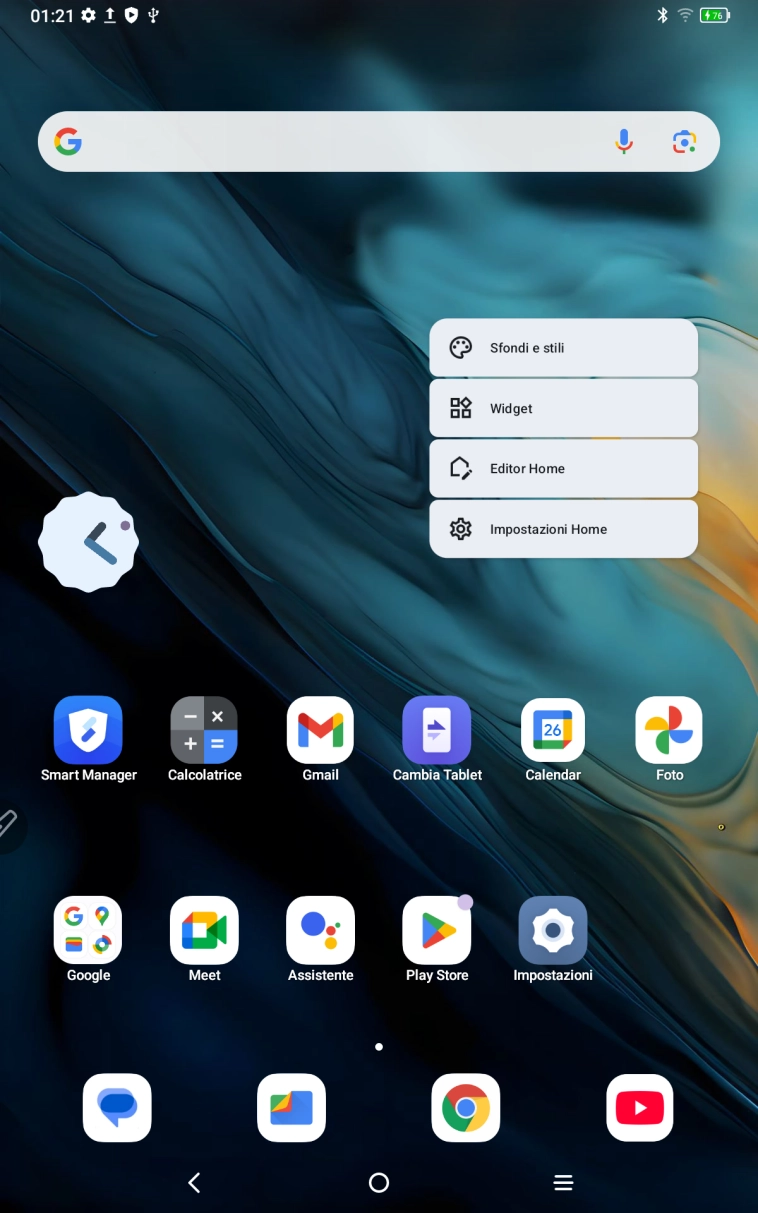Open the Gmail app
Image resolution: width=758 pixels, height=1213 pixels.
pyautogui.click(x=320, y=731)
